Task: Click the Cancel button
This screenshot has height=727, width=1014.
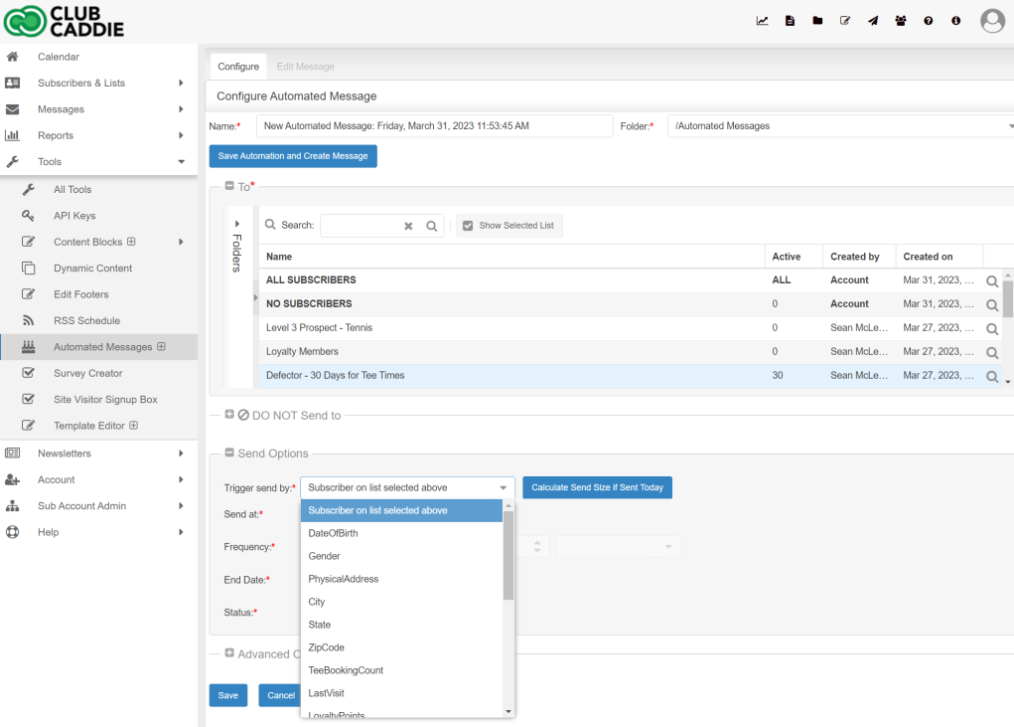Action: (281, 695)
